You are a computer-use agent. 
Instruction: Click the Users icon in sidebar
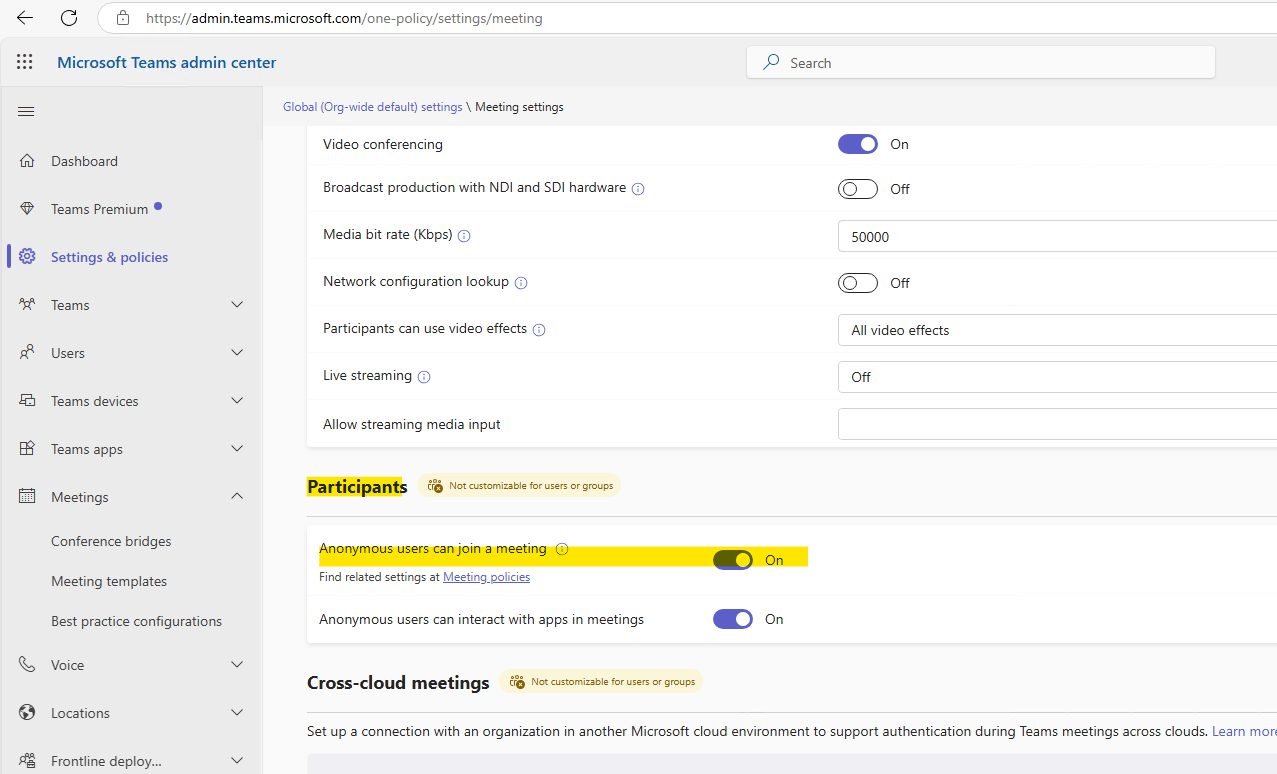pyautogui.click(x=27, y=353)
